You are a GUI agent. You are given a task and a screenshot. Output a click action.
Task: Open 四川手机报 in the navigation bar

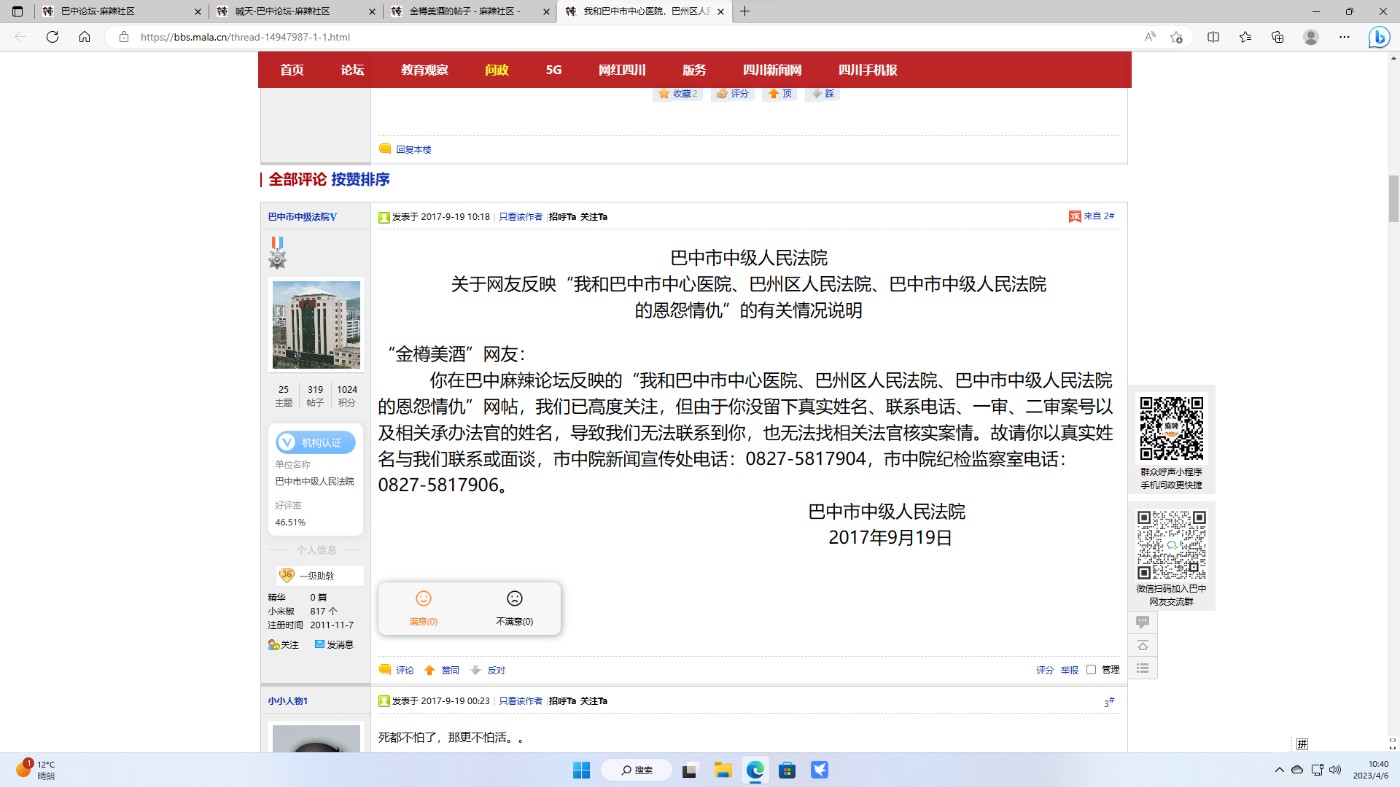click(867, 70)
